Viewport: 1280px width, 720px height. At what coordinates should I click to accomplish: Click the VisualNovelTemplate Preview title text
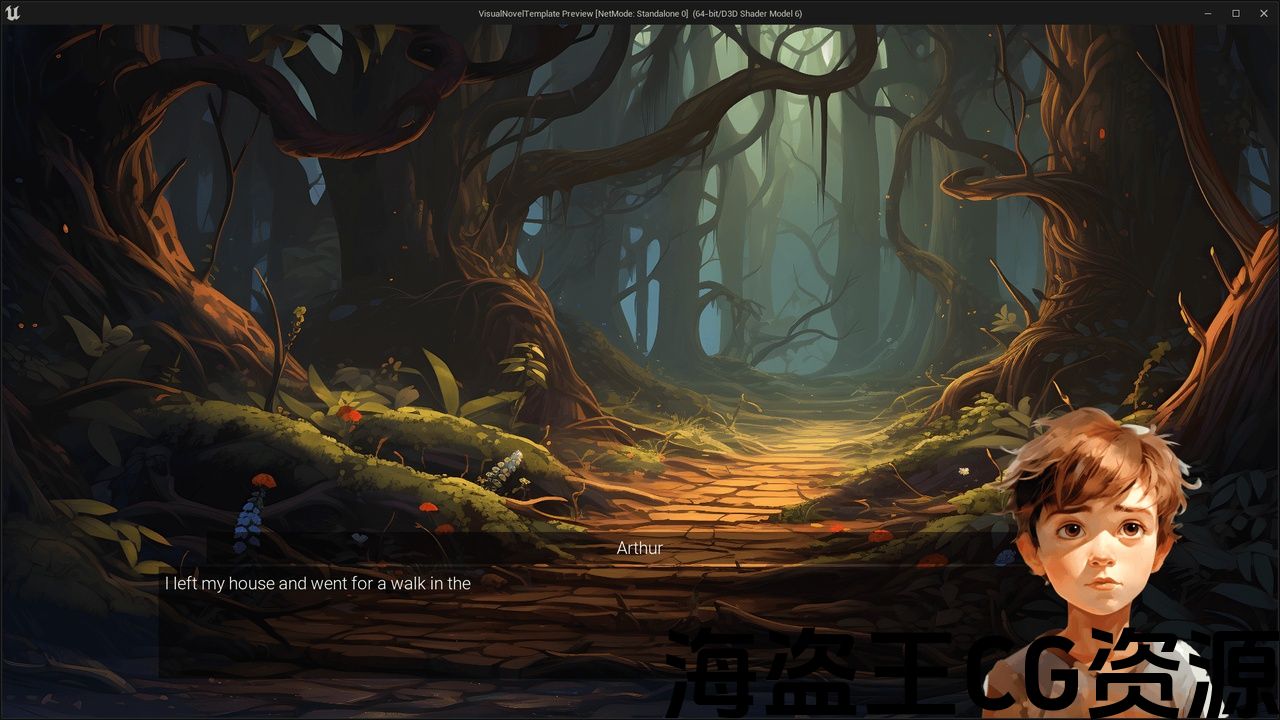pyautogui.click(x=640, y=13)
